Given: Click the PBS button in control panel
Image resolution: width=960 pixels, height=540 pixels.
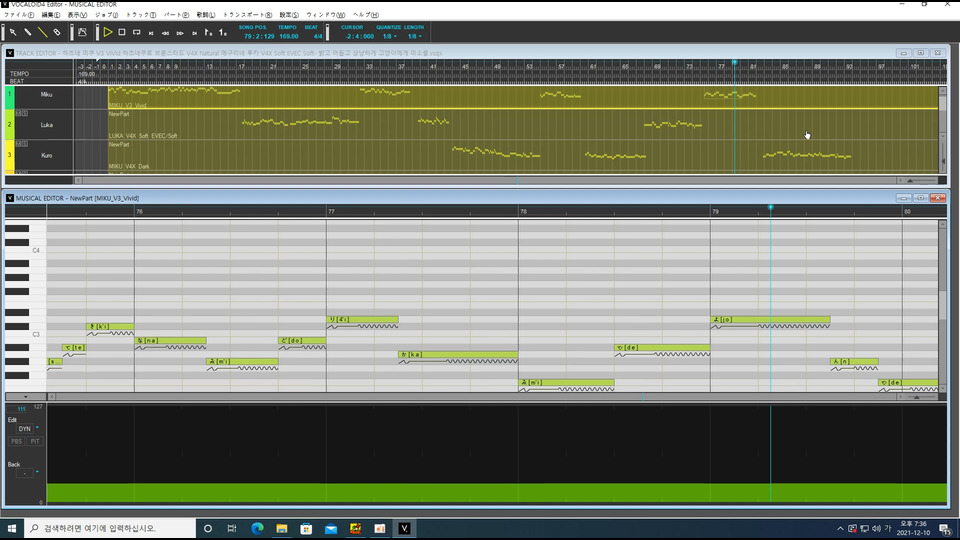Looking at the screenshot, I should (16, 441).
